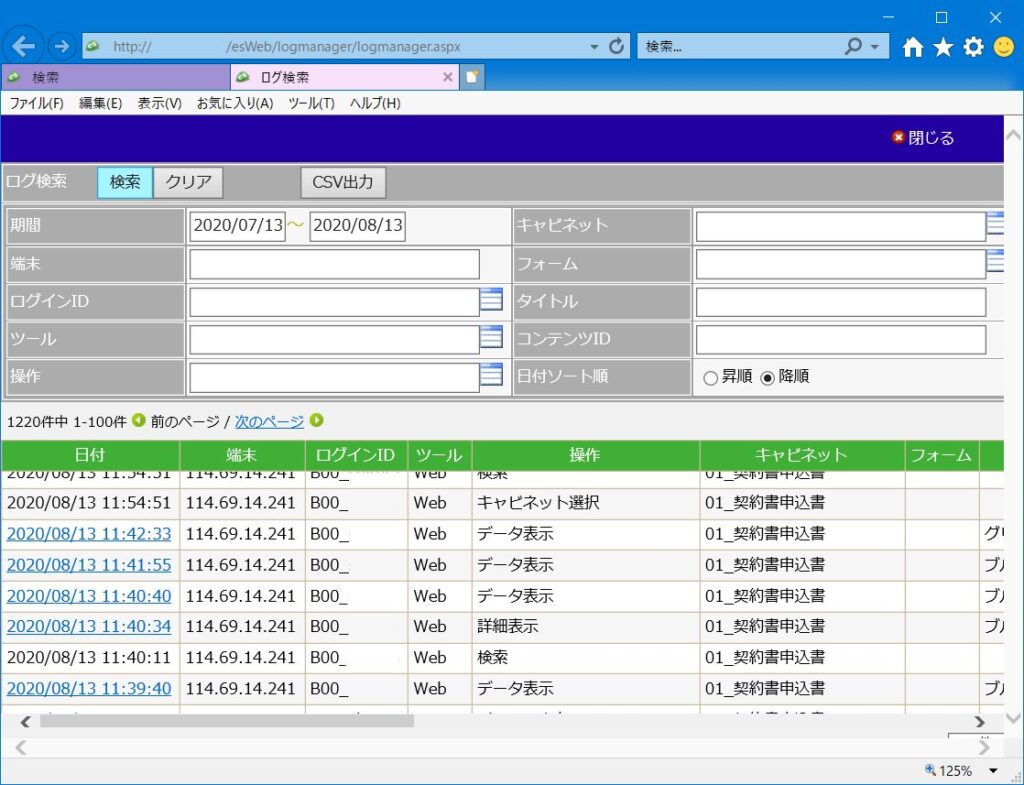Viewport: 1024px width, 785px height.
Task: Go to 次のページ link
Action: (x=269, y=421)
